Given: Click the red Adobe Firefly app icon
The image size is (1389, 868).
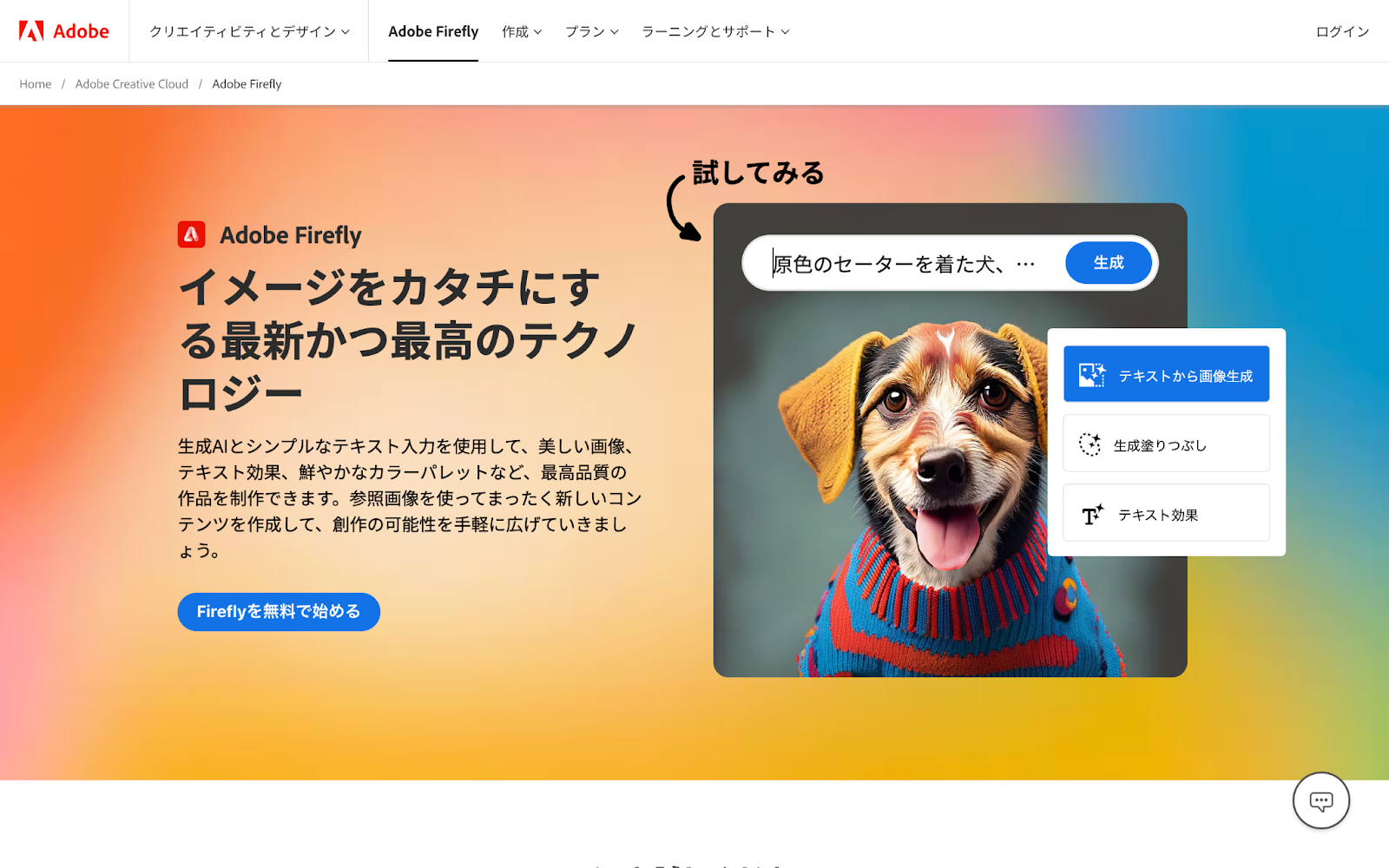Looking at the screenshot, I should [192, 234].
